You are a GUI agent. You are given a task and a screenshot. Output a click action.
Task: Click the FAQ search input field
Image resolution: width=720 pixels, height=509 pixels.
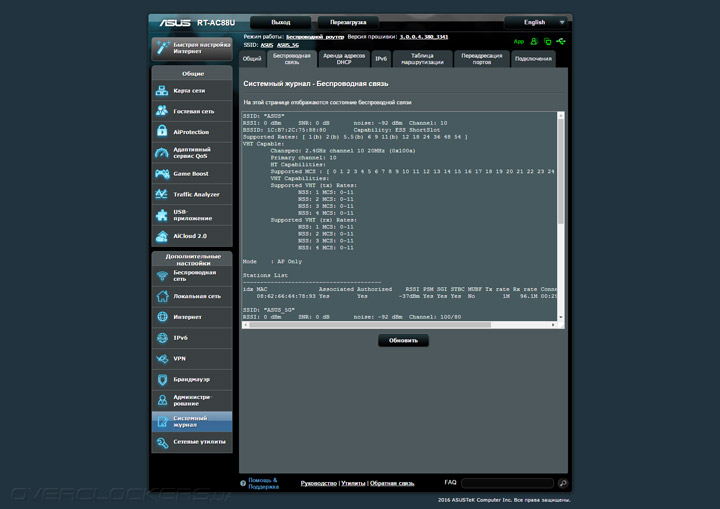(x=507, y=483)
